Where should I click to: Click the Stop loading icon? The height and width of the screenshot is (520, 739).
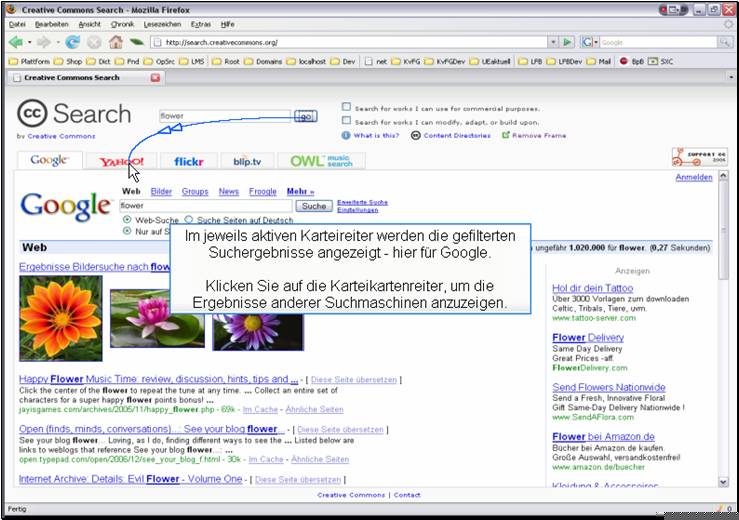94,42
